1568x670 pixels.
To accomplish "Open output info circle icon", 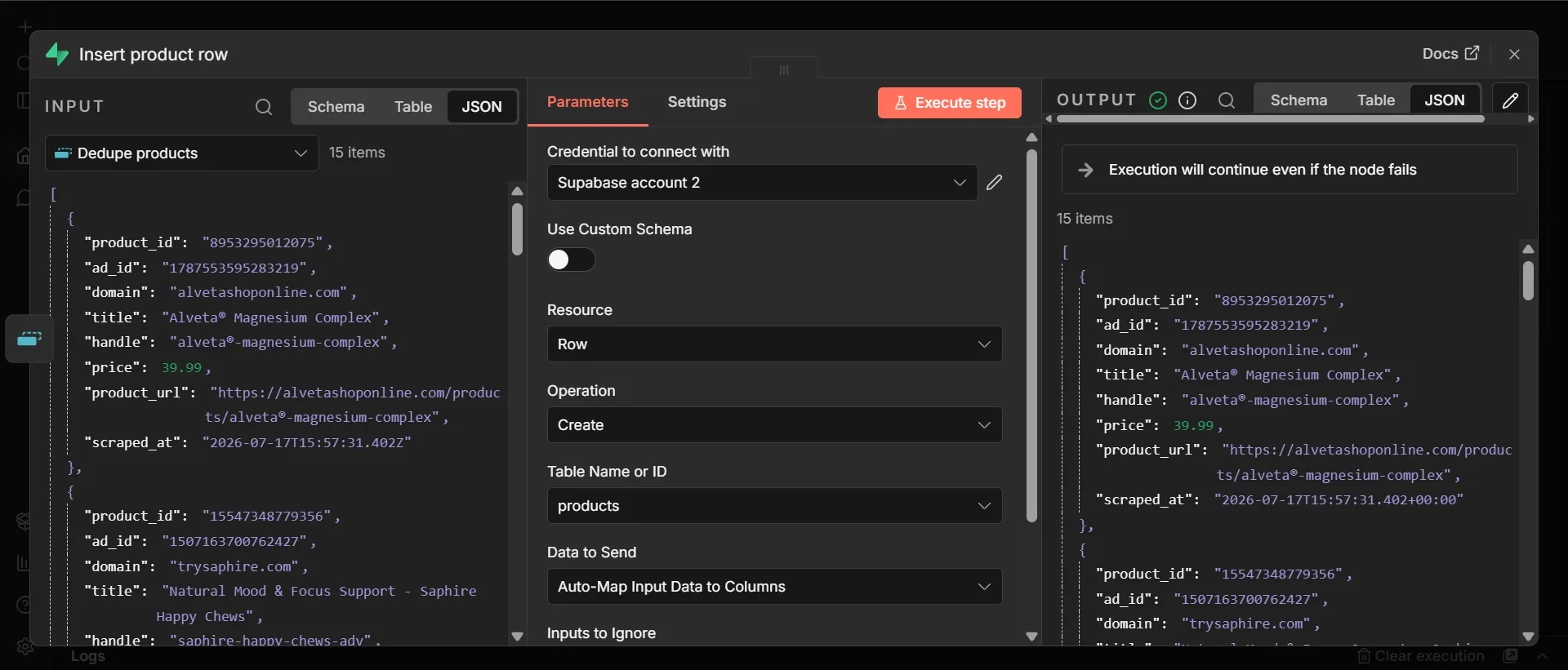I will (x=1187, y=100).
